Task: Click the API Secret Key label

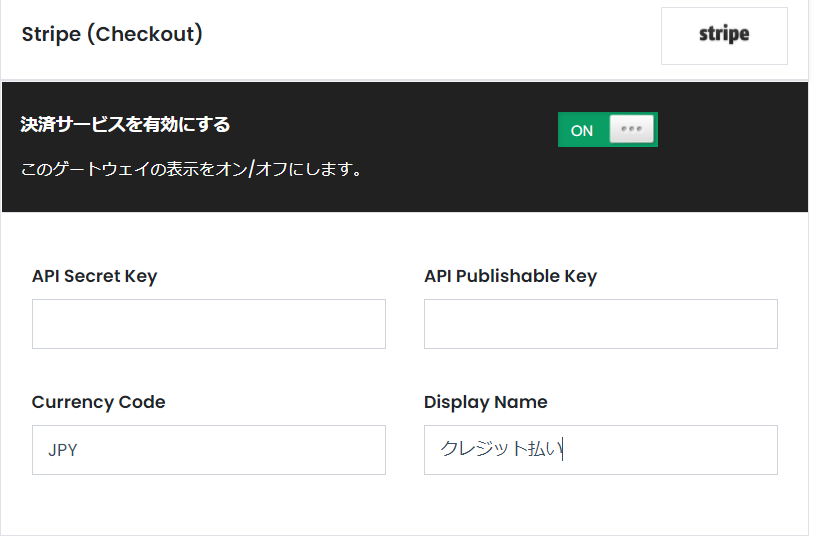Action: coord(94,276)
